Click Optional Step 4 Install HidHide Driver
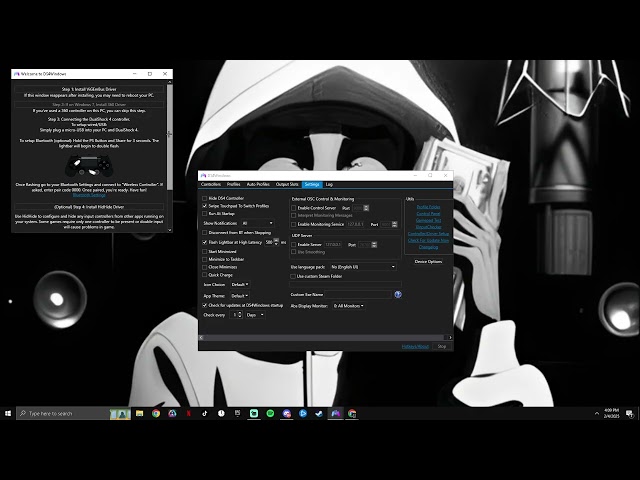This screenshot has width=640, height=480. pos(89,207)
